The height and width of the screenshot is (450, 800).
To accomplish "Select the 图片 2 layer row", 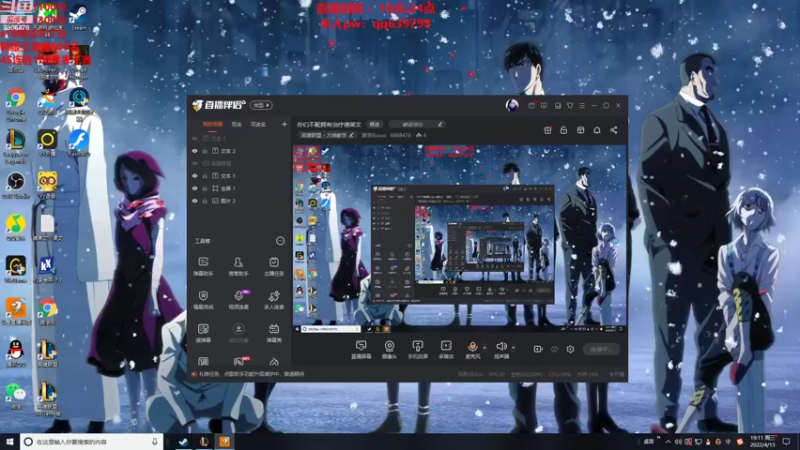I will coord(239,201).
